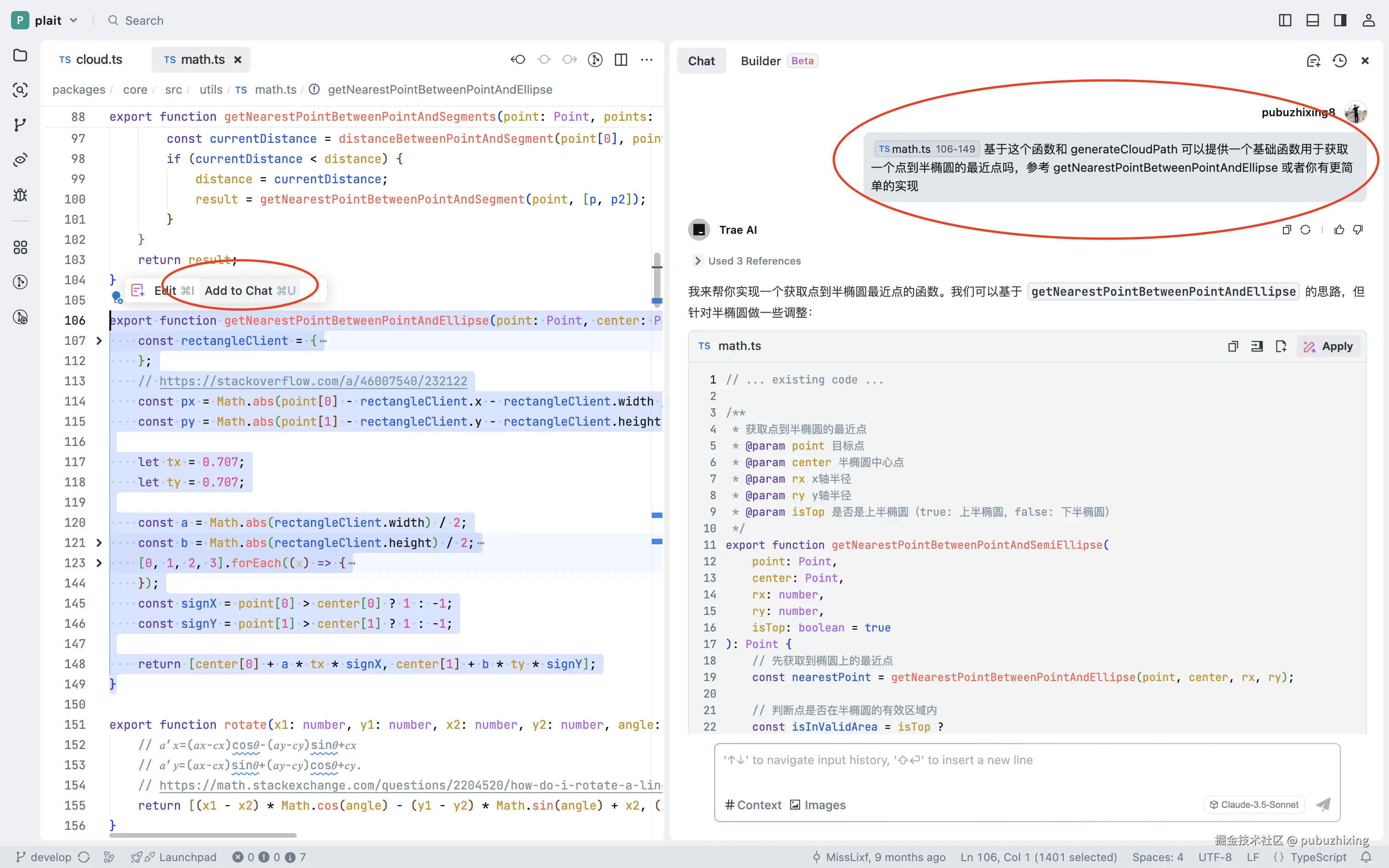
Task: Toggle the bottom panel layout
Action: (x=1313, y=21)
